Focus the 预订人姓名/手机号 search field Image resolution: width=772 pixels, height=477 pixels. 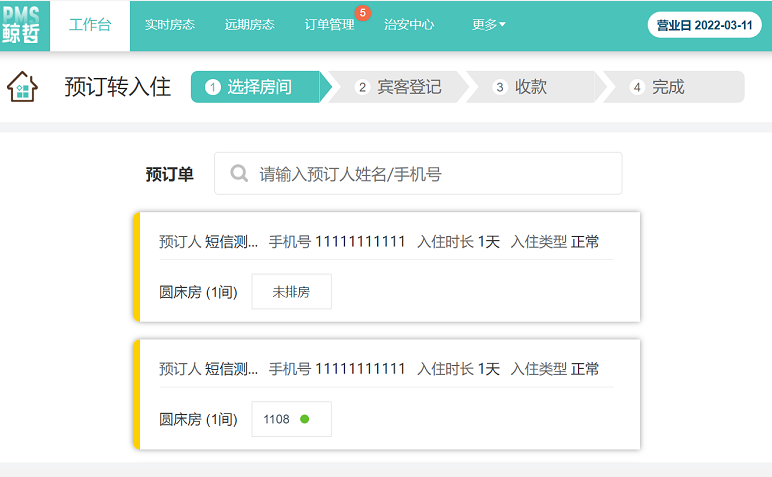pyautogui.click(x=418, y=173)
